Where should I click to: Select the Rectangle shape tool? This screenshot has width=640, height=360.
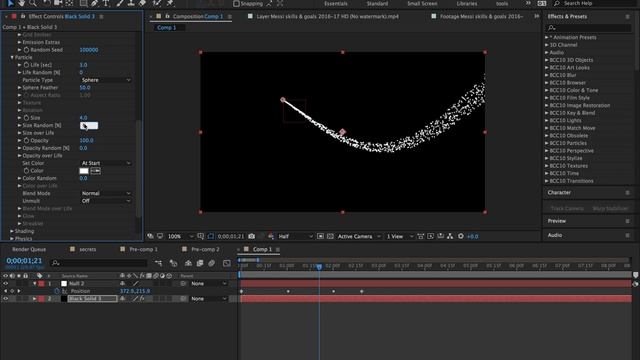pos(84,3)
